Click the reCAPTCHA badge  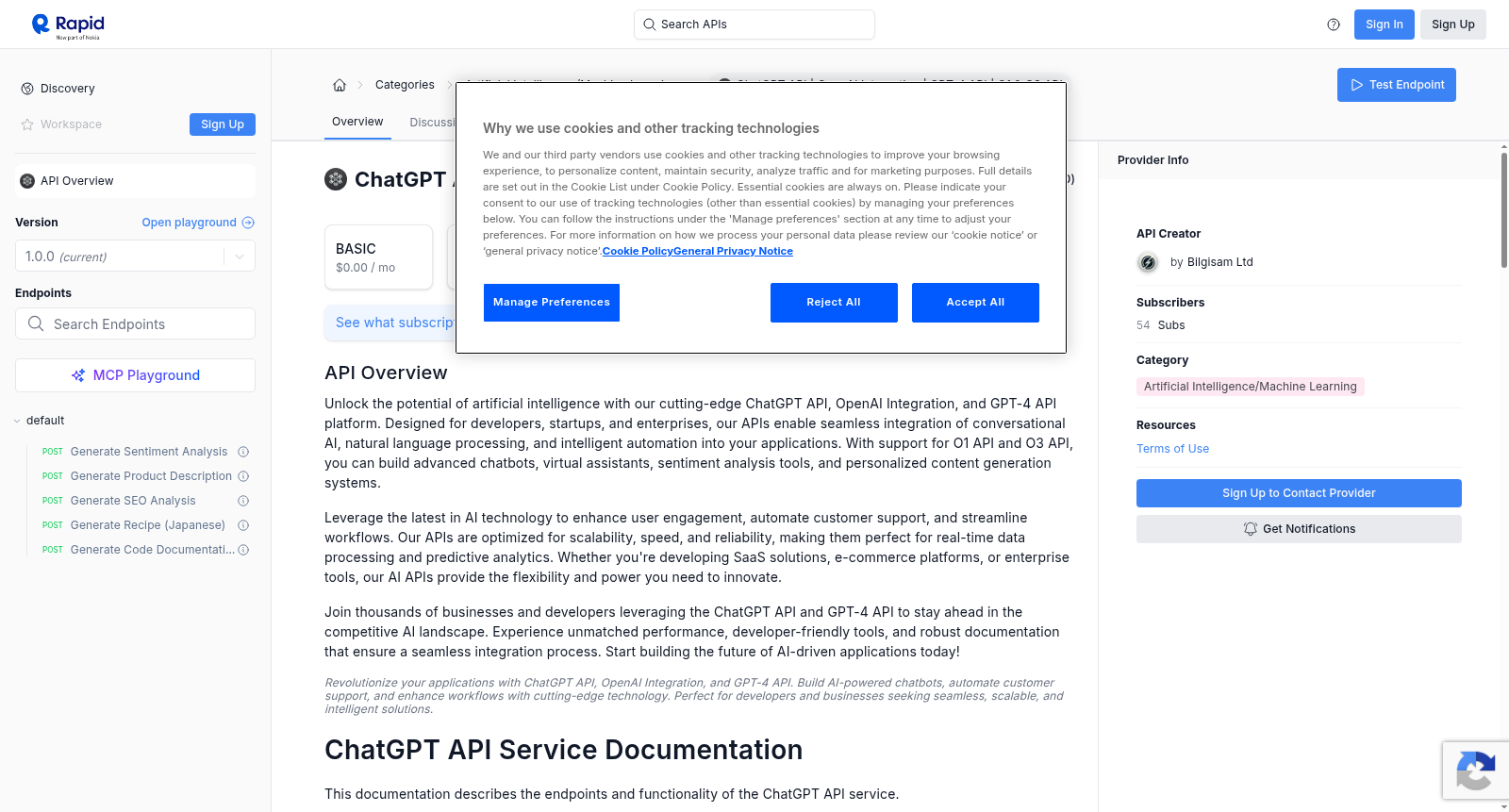point(1475,771)
